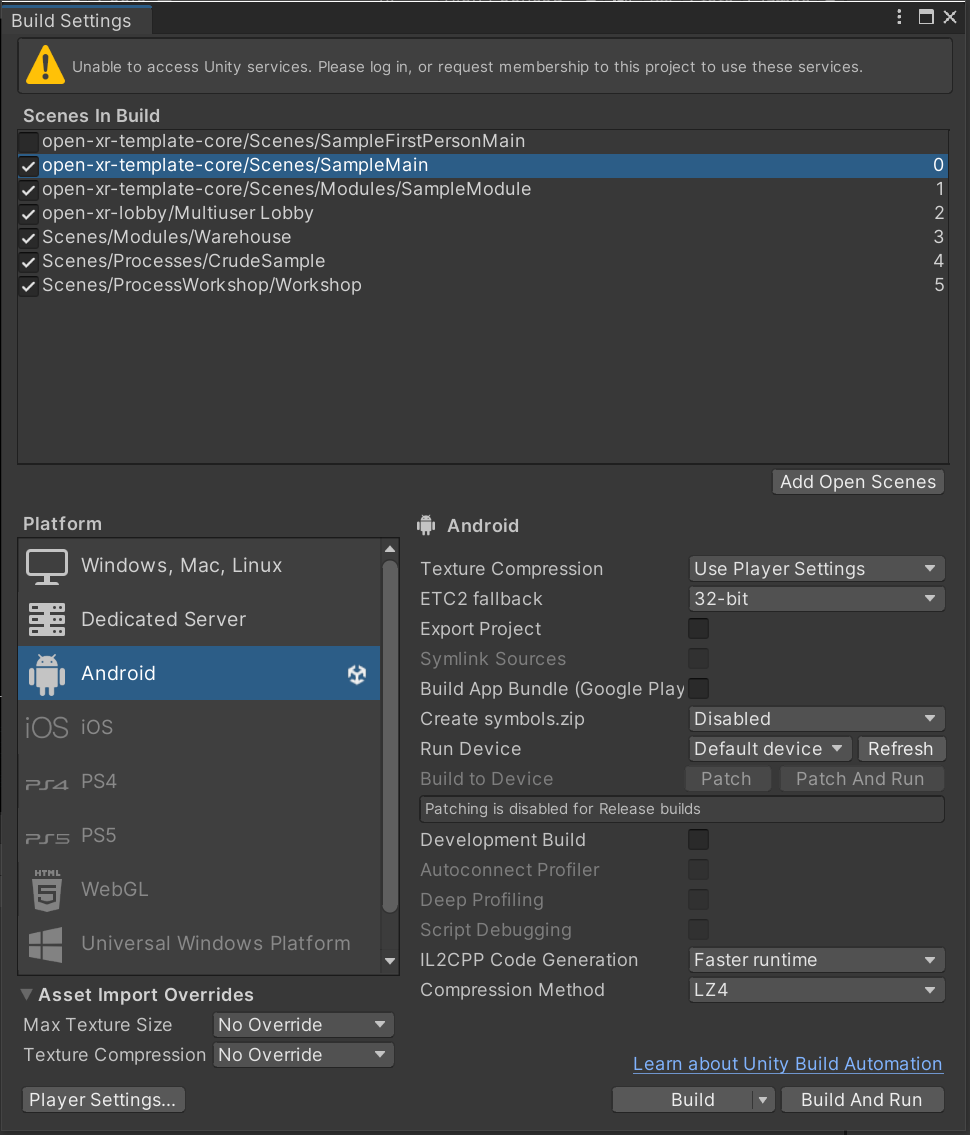Close the Build Settings window

[950, 17]
